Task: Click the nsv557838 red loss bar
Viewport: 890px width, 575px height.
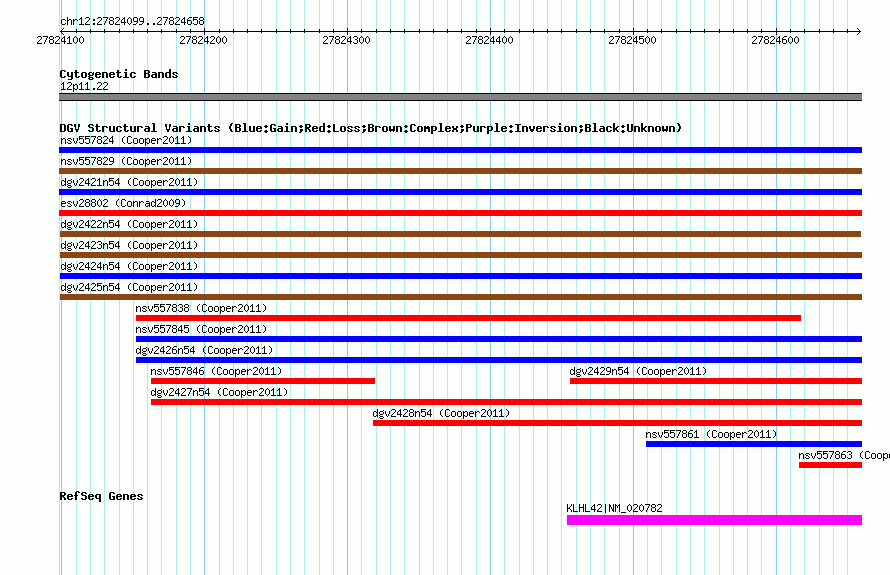Action: coord(468,318)
